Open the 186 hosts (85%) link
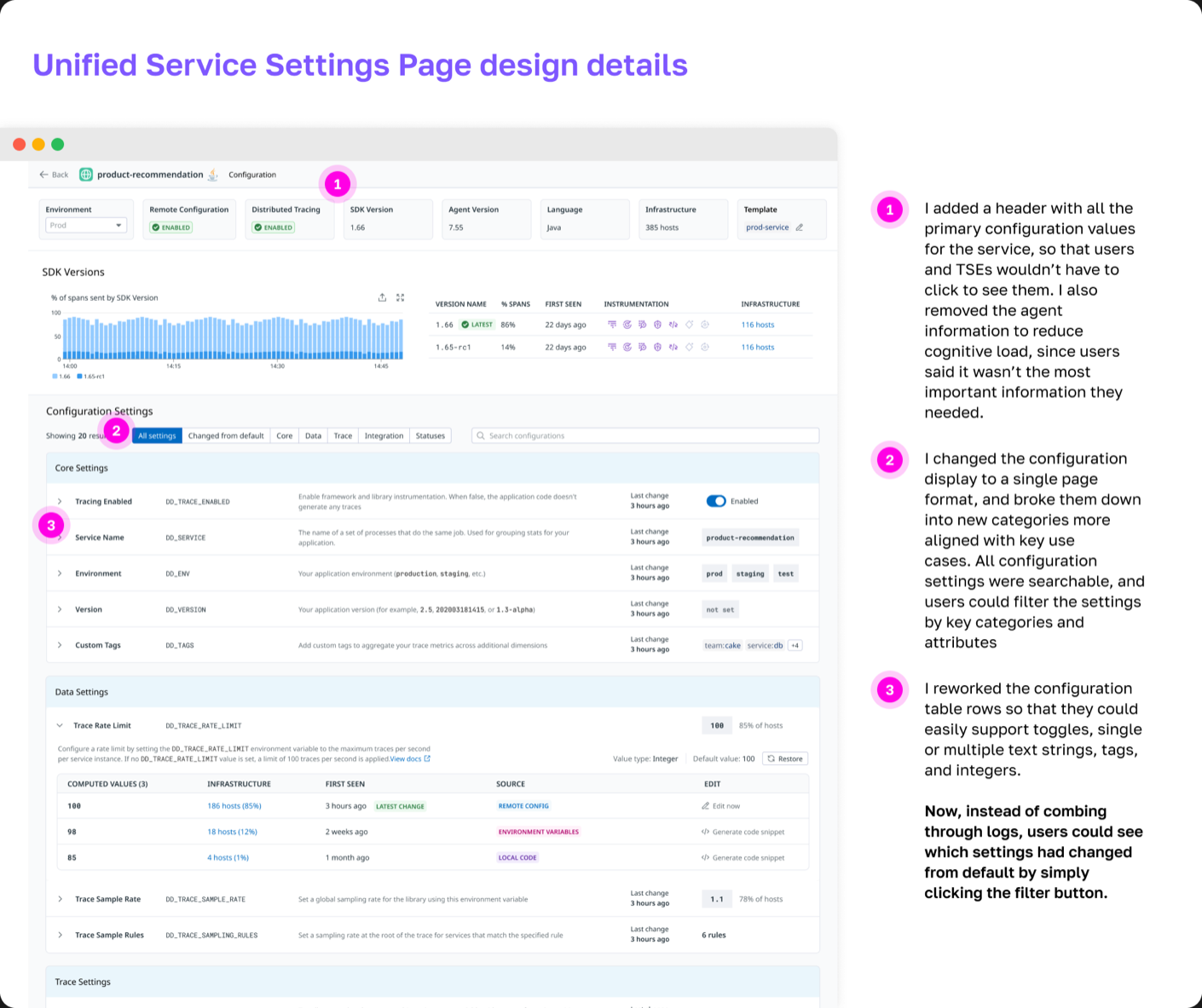The width and height of the screenshot is (1202, 1008). click(234, 806)
